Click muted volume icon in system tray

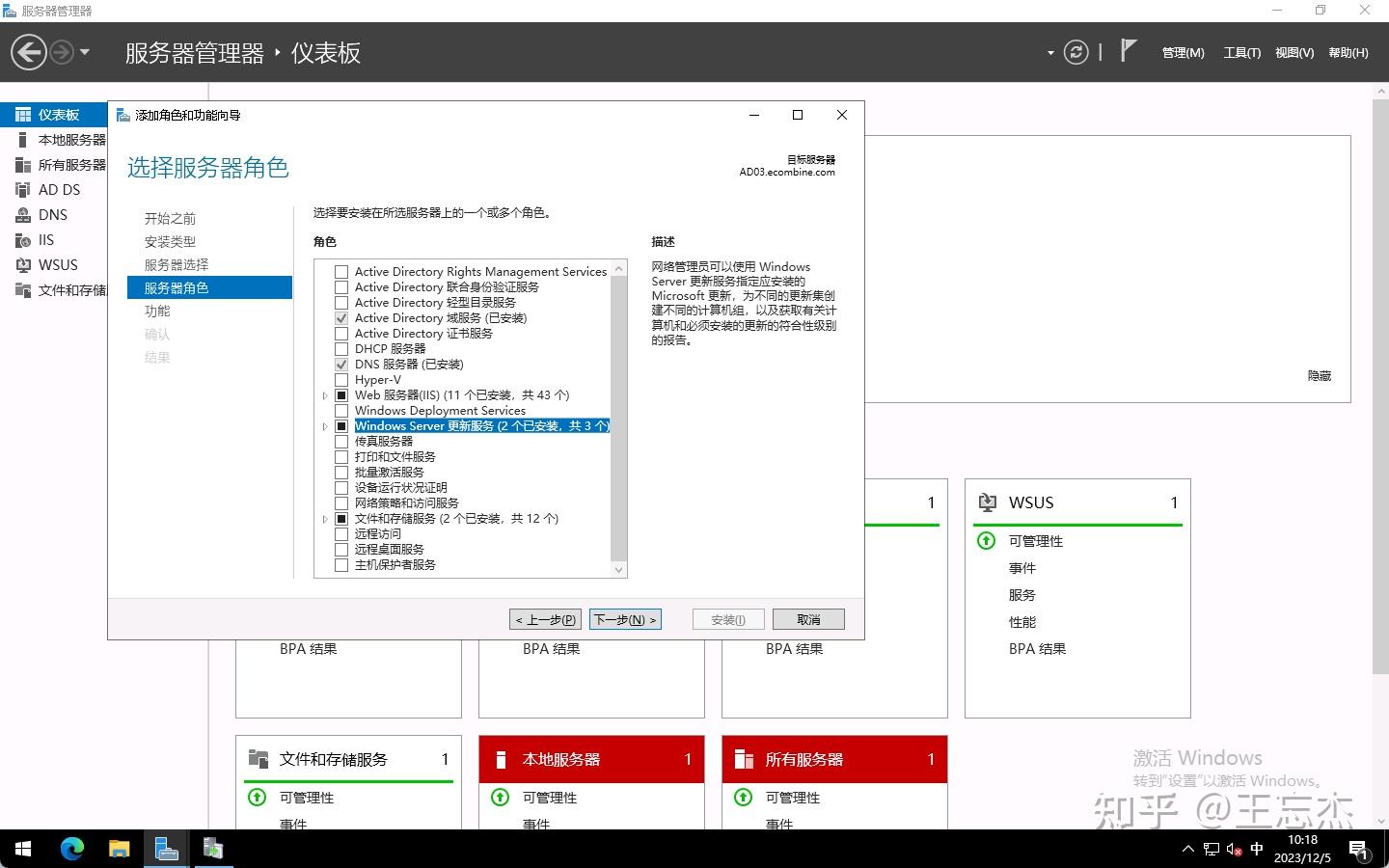tap(1234, 850)
